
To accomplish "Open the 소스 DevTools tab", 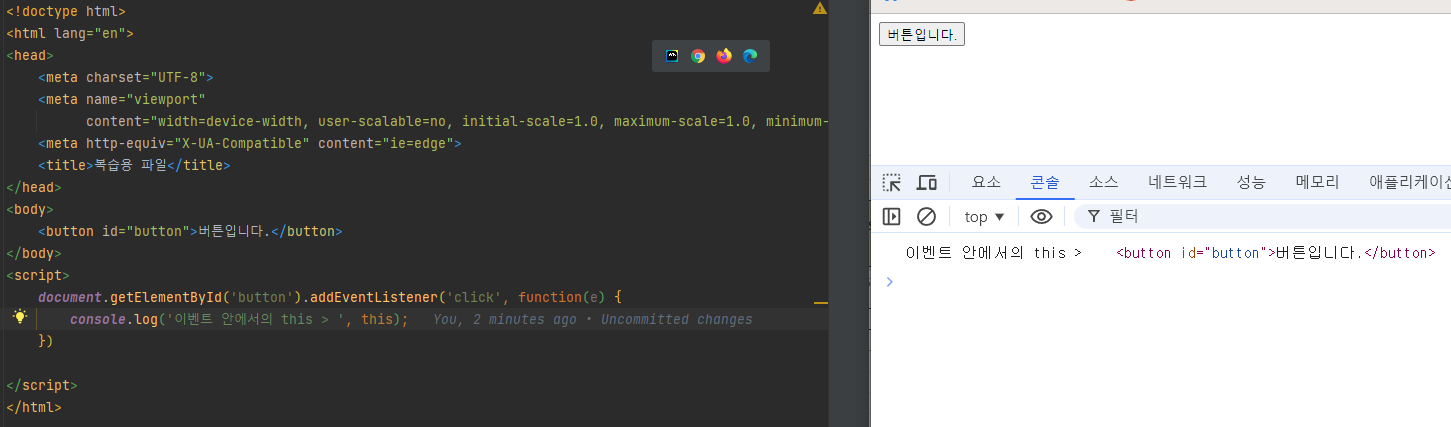I will point(1104,182).
